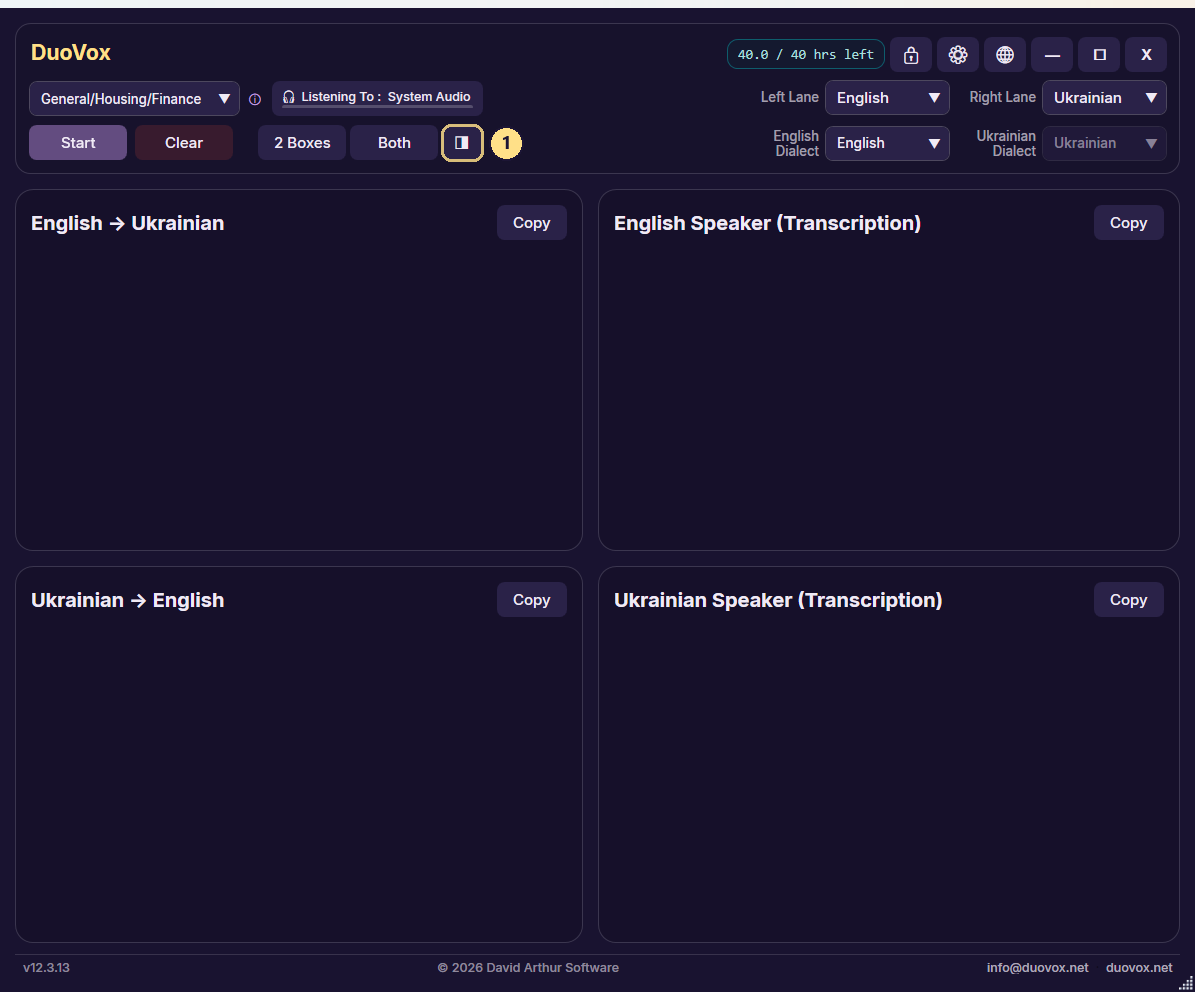Minimize the DuoVox window

pyautogui.click(x=1052, y=55)
